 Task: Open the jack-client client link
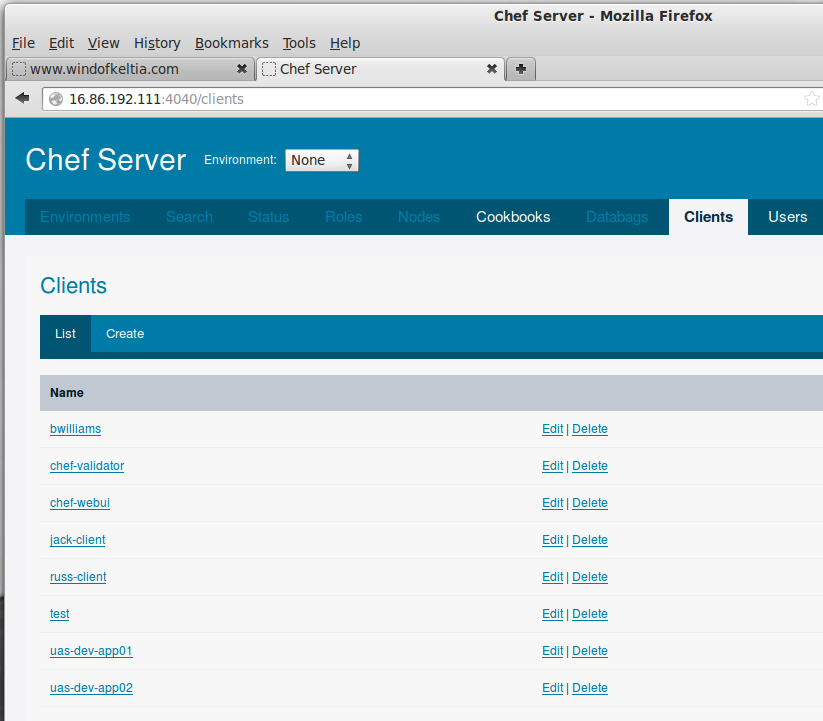[77, 540]
